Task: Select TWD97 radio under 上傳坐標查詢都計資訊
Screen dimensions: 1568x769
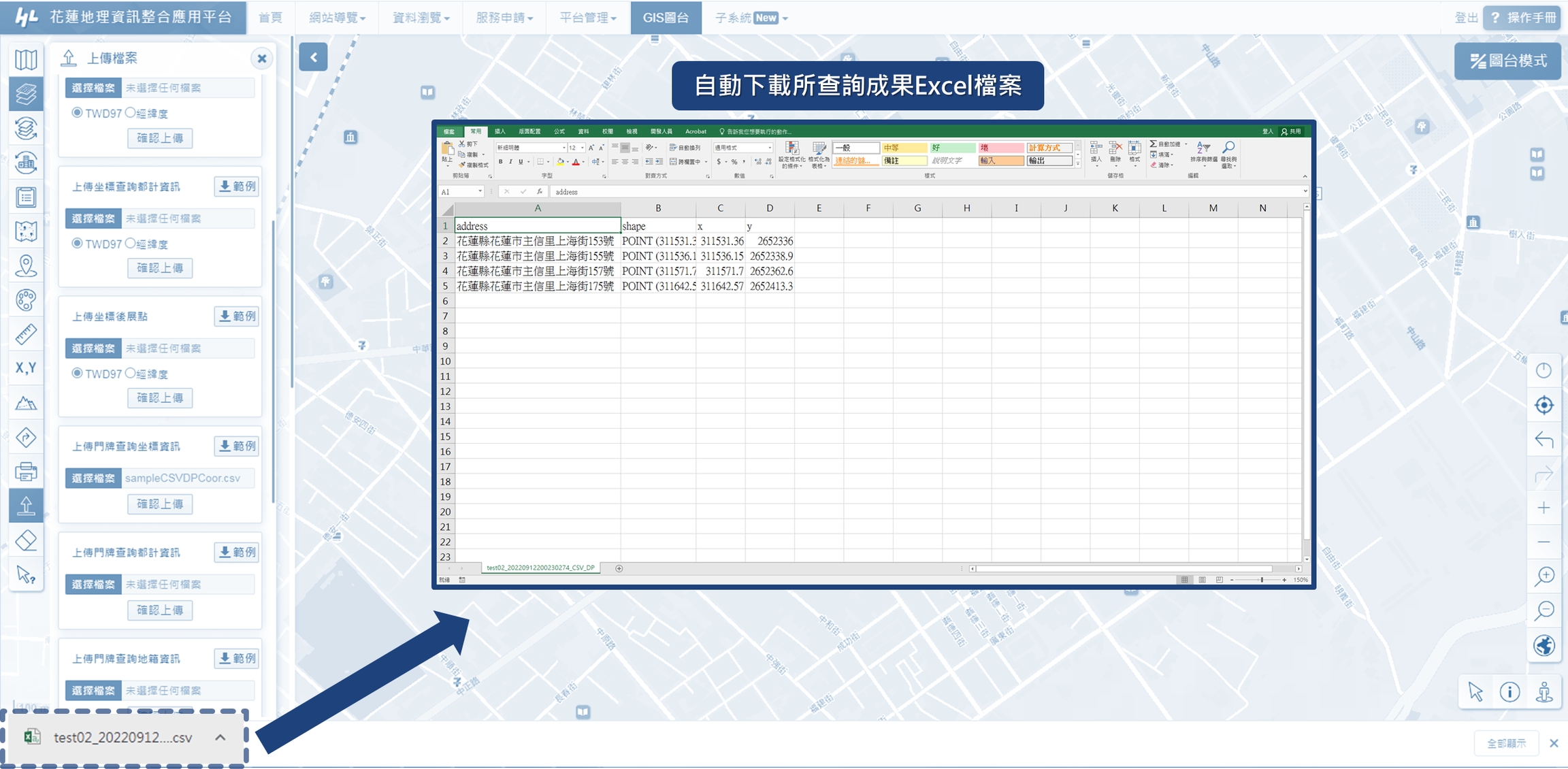Action: tap(77, 244)
